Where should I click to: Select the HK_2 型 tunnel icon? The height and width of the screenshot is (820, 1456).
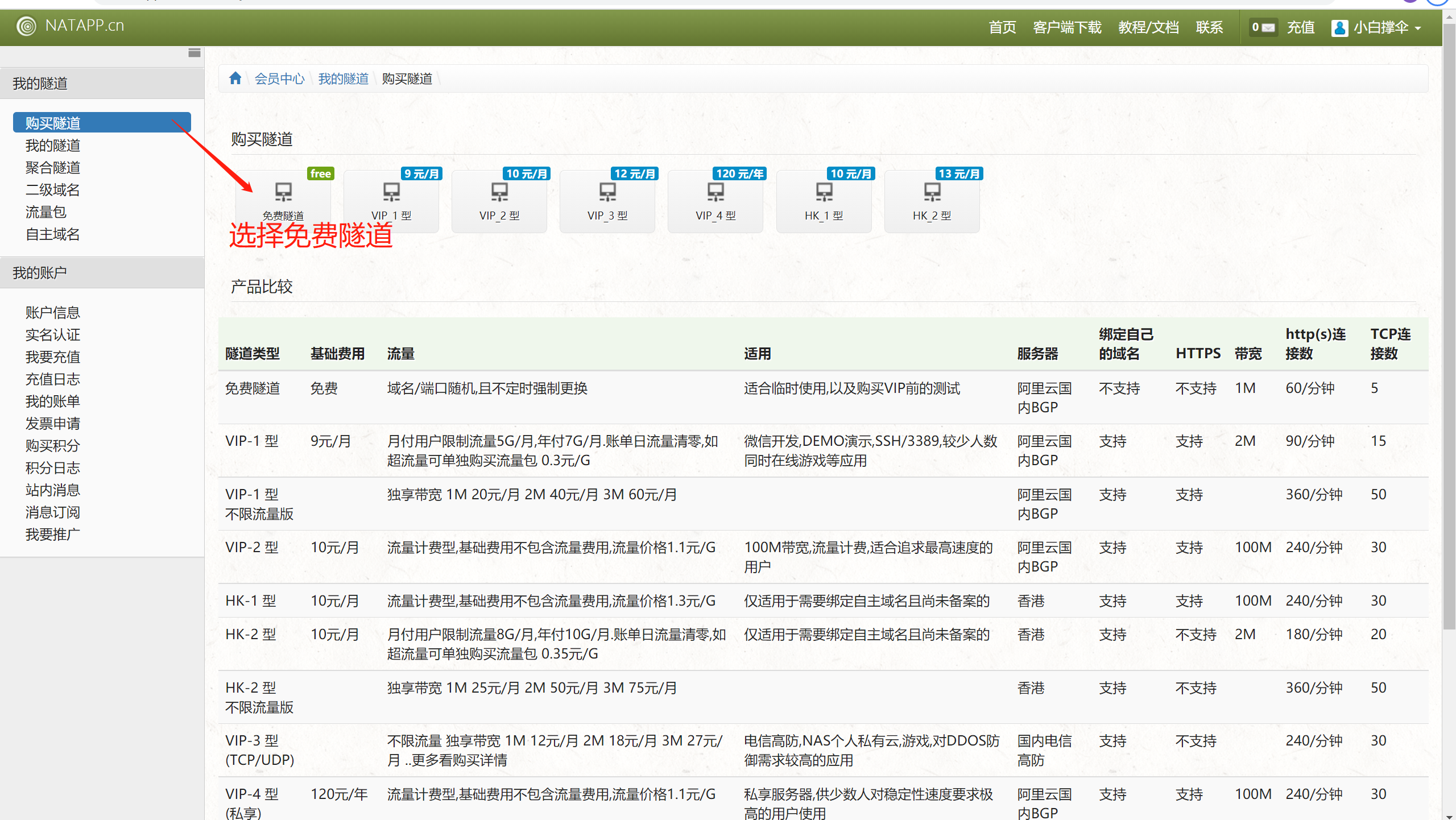932,192
